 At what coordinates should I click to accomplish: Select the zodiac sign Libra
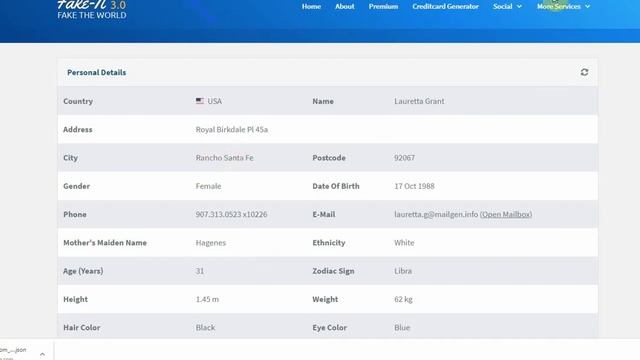(403, 271)
